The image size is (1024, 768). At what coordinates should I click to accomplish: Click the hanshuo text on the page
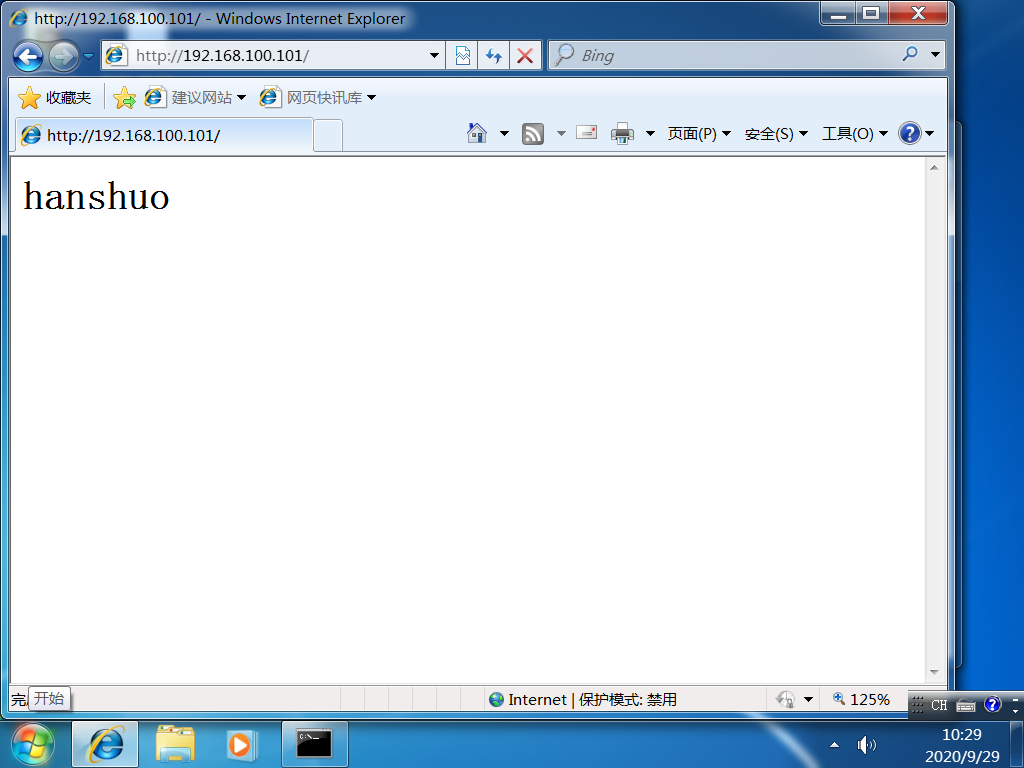coord(97,196)
